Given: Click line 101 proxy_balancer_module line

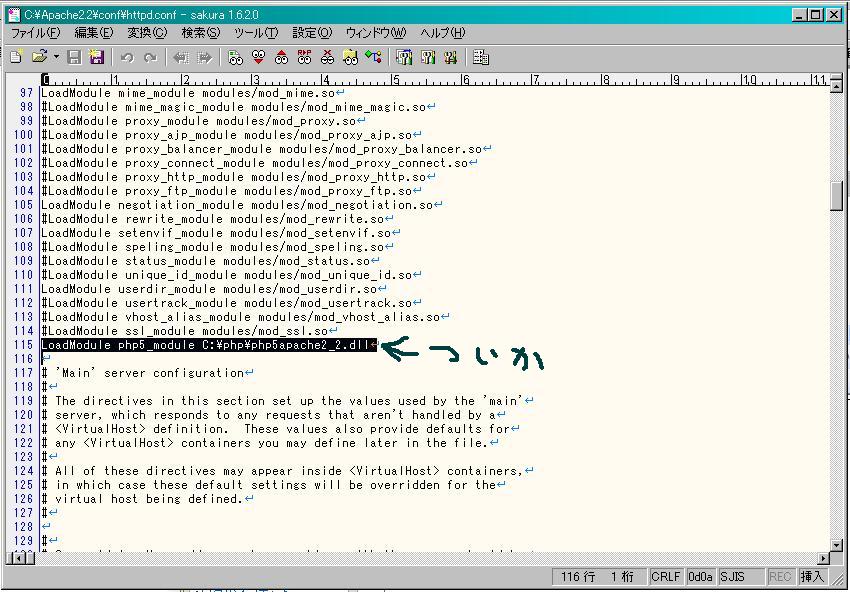Looking at the screenshot, I should click(x=261, y=149).
